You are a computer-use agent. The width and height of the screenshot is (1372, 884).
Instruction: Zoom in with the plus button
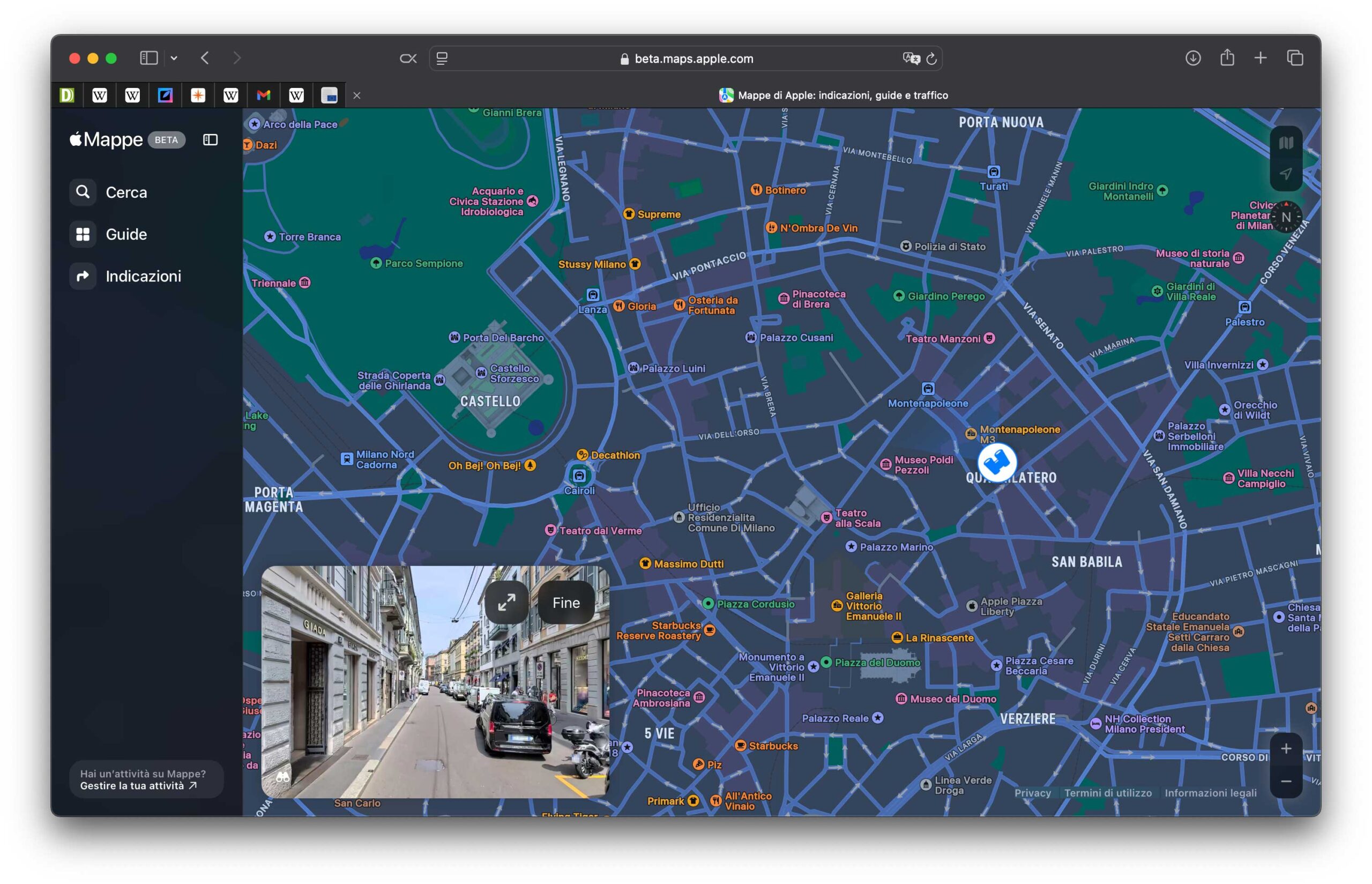click(x=1285, y=748)
